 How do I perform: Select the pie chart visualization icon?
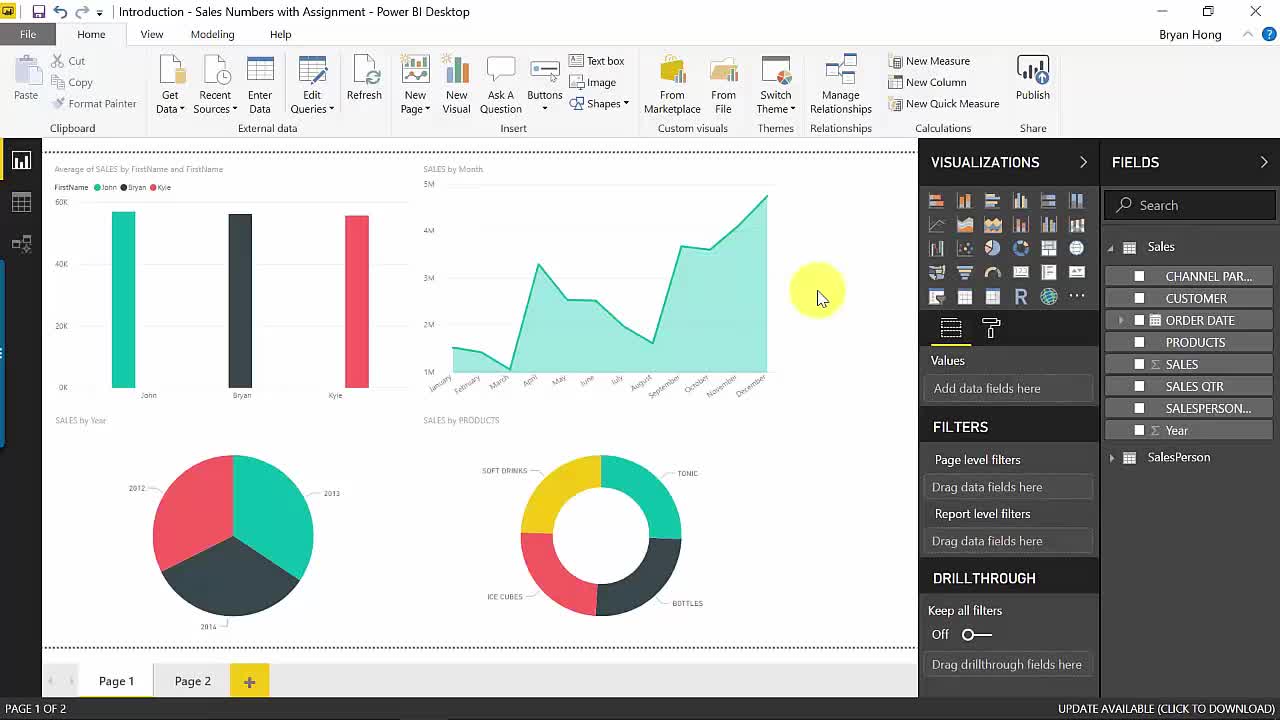(992, 248)
